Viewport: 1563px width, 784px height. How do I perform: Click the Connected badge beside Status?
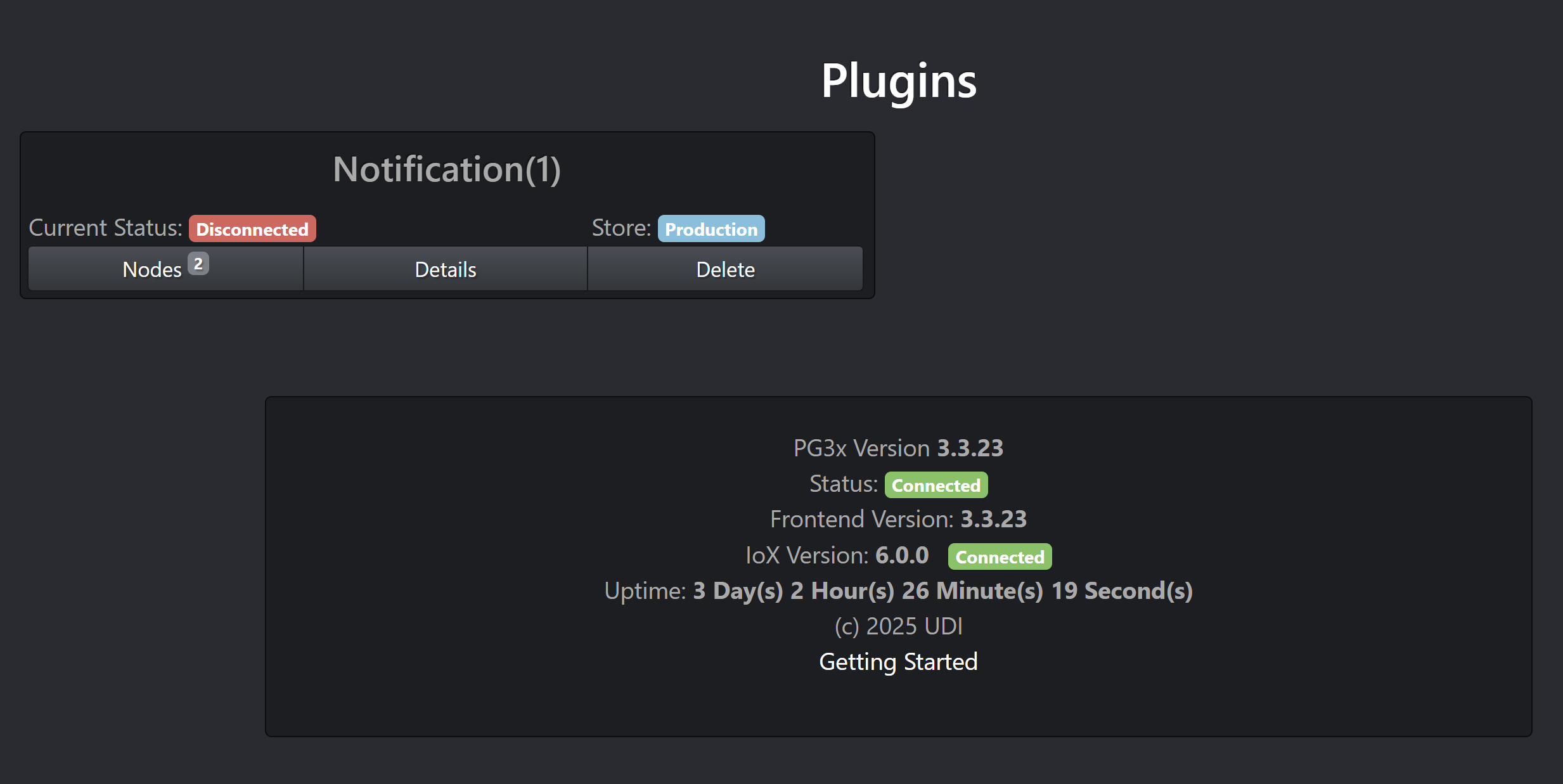click(936, 485)
